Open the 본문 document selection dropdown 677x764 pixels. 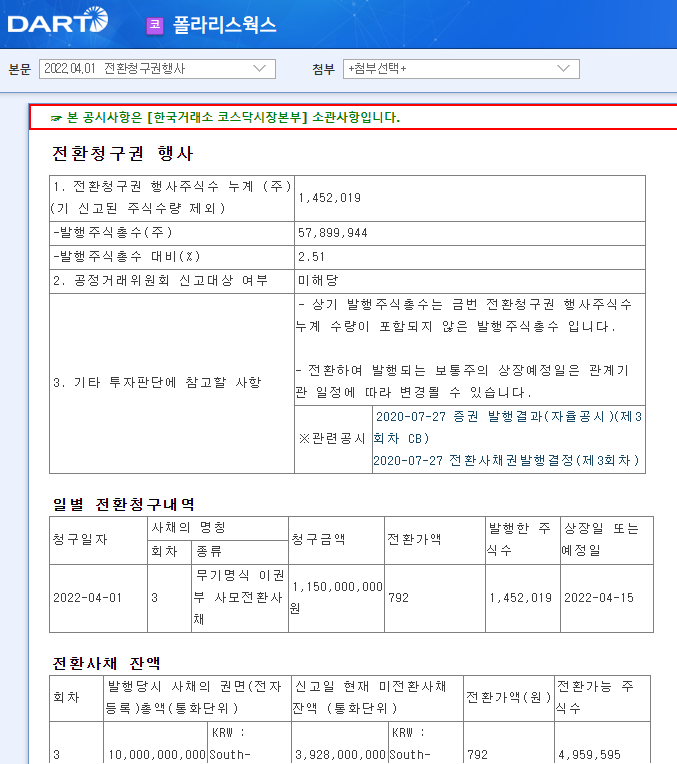point(157,69)
